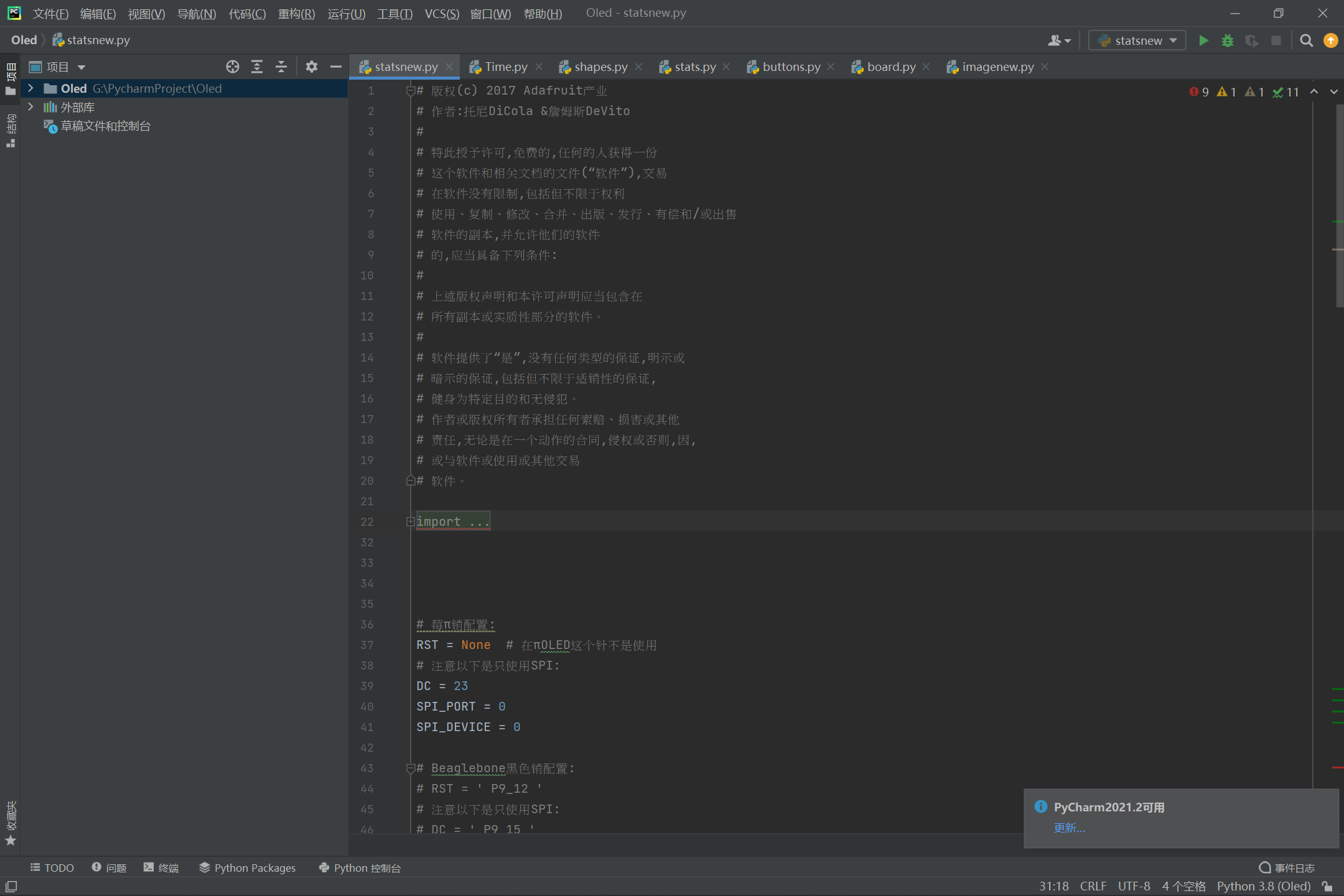Image resolution: width=1344 pixels, height=896 pixels.
Task: Click the CRLF line separator indicator
Action: (x=1093, y=886)
